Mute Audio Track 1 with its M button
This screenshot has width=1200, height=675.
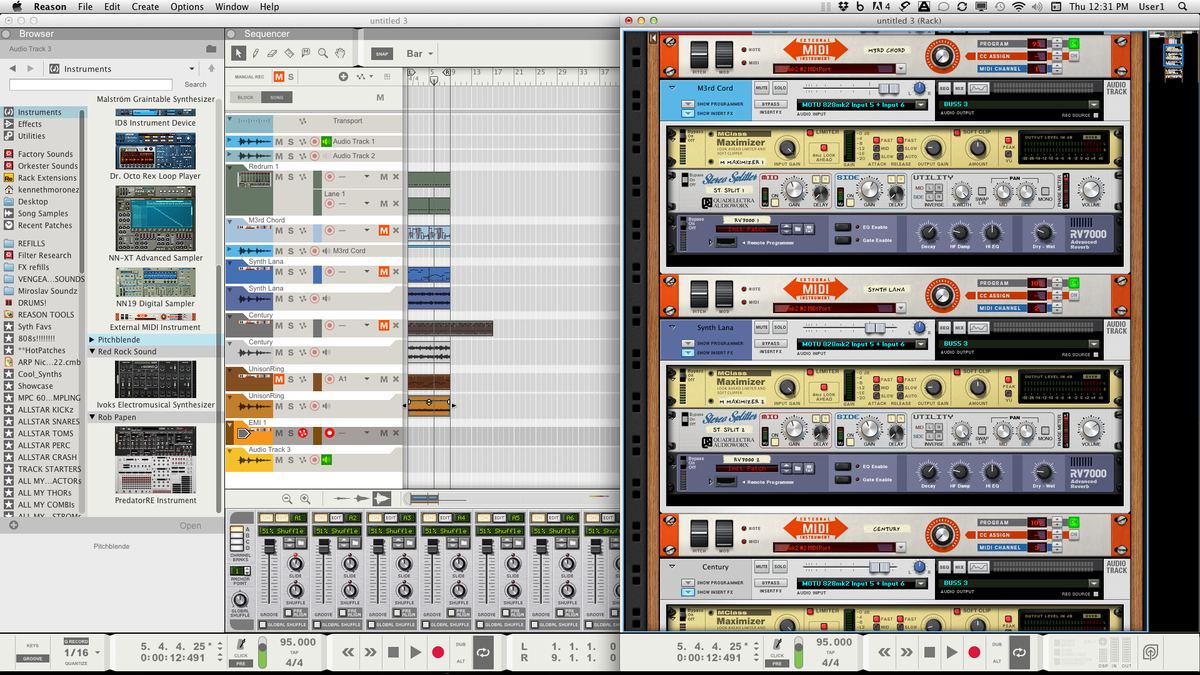[279, 142]
